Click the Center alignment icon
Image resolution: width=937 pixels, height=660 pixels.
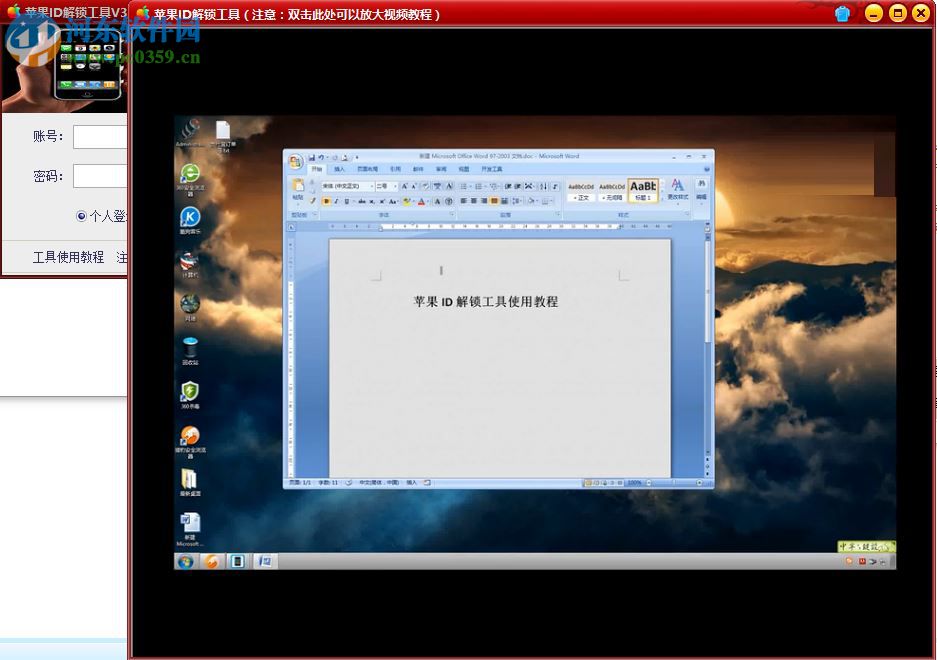coord(474,201)
